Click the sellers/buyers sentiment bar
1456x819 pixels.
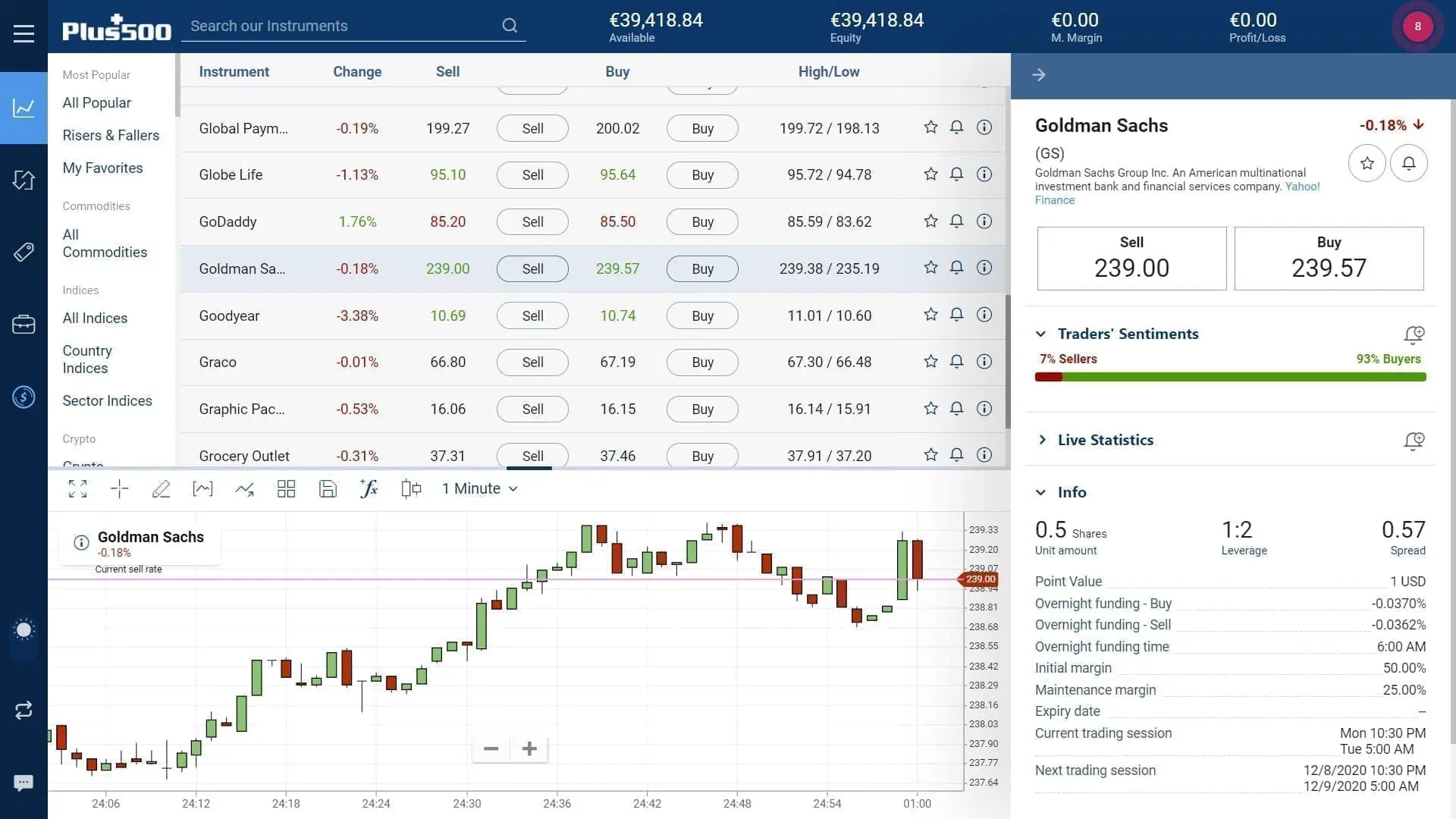(x=1230, y=377)
